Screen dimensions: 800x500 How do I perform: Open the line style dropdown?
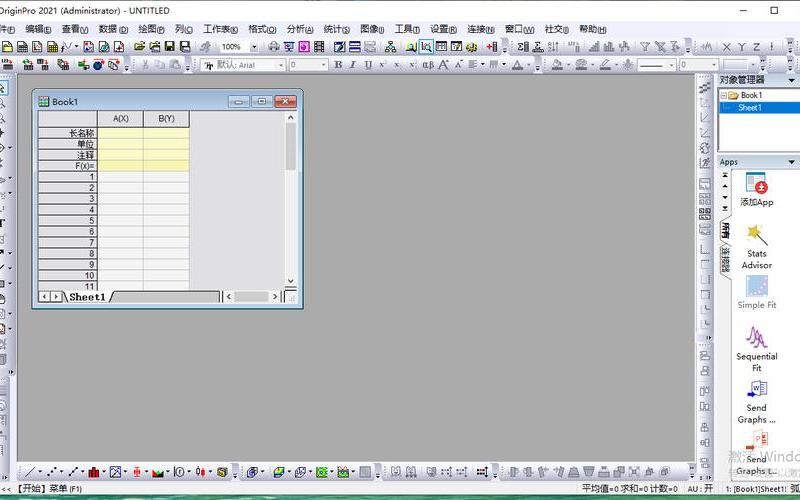click(671, 65)
